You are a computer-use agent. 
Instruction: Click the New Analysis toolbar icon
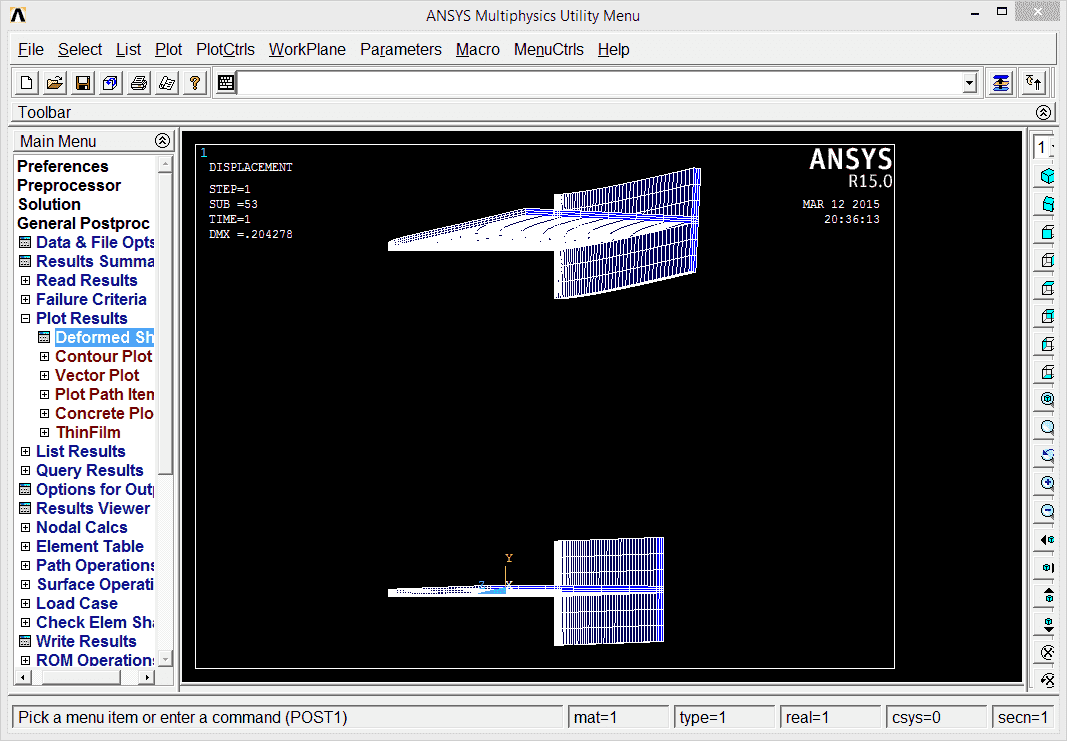27,83
